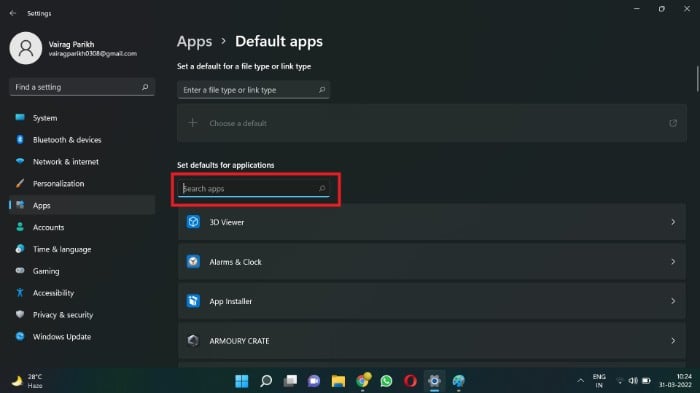Open Time & language settings
Screen dimensions: 700x393
pos(82,249)
